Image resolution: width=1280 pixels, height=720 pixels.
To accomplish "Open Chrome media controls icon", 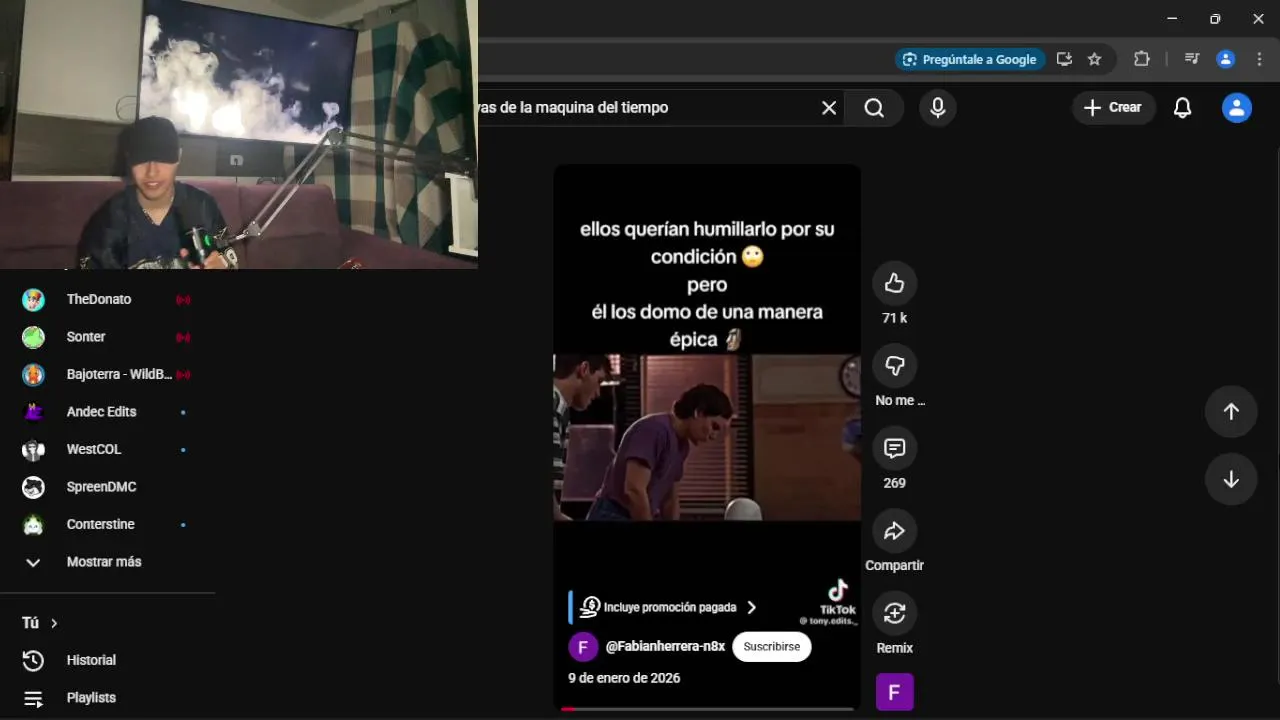I will 1191,59.
